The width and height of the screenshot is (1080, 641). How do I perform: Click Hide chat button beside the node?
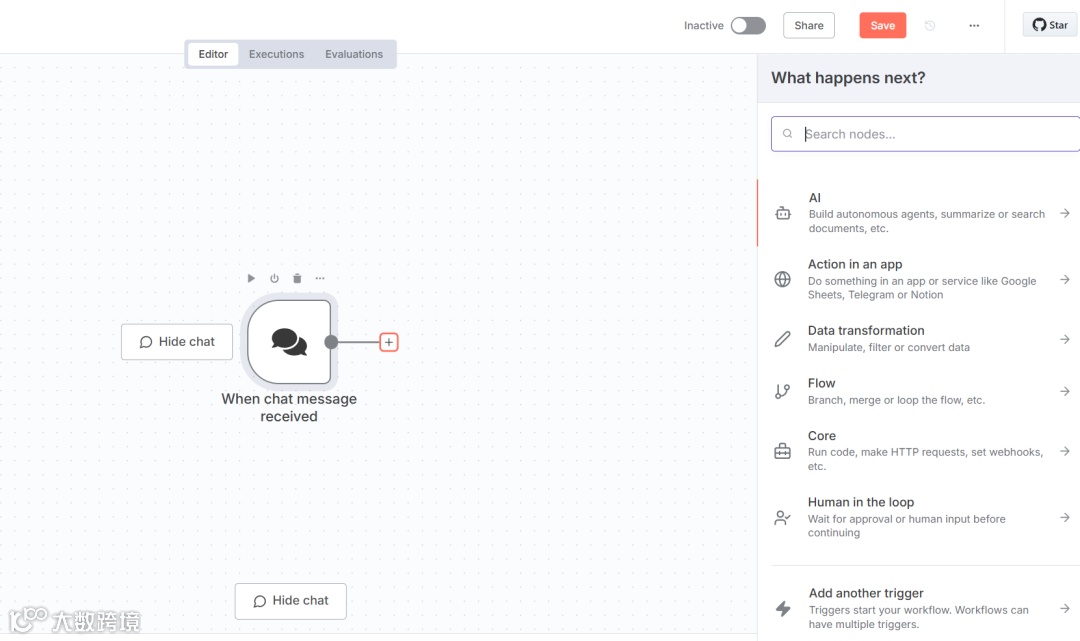tap(177, 342)
